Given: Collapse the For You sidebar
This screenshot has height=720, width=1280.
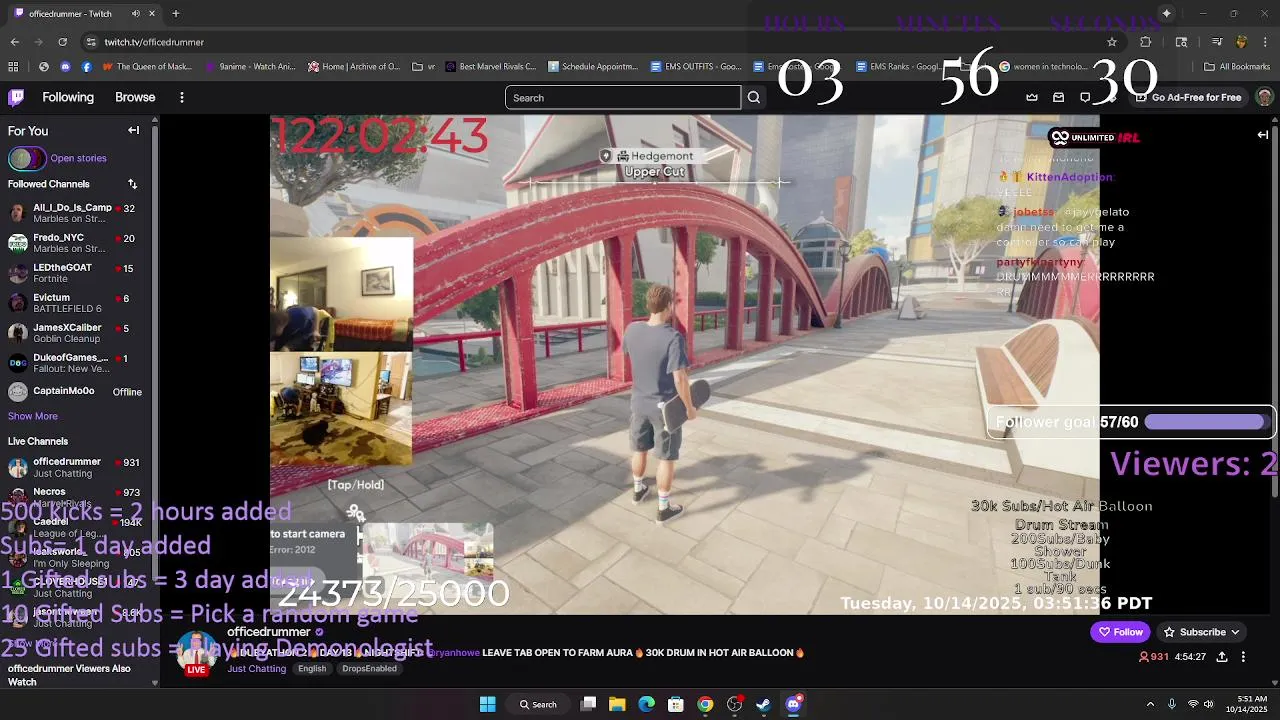Looking at the screenshot, I should coord(133,130).
